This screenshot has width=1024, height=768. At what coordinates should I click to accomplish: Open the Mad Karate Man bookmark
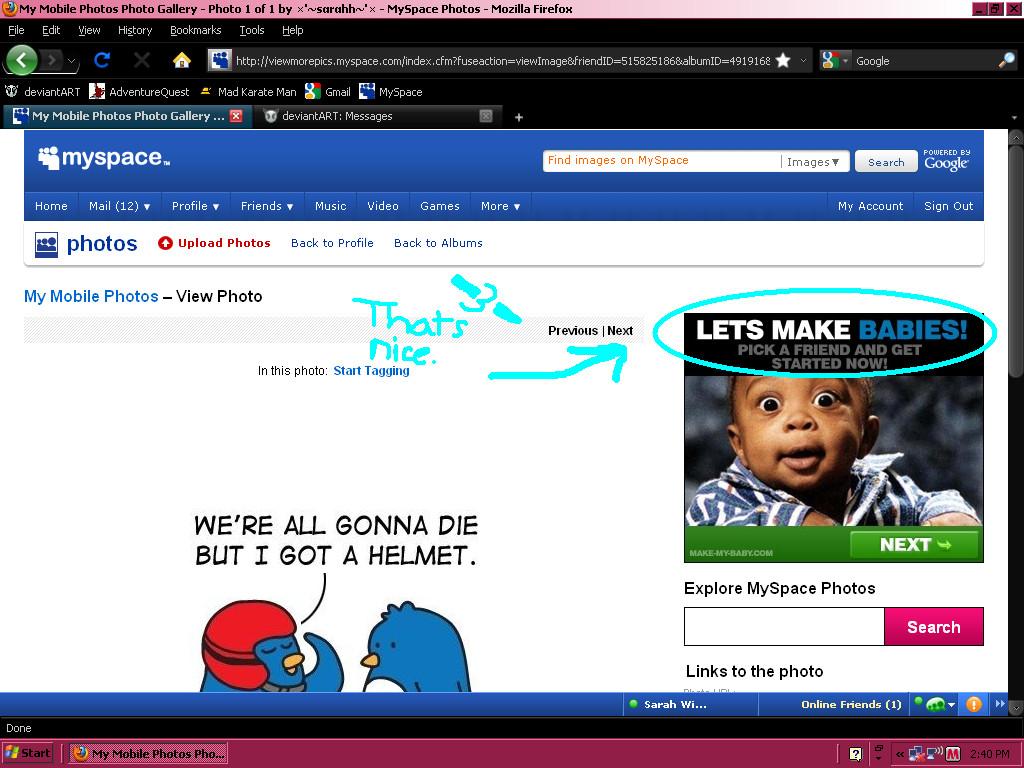coord(248,91)
